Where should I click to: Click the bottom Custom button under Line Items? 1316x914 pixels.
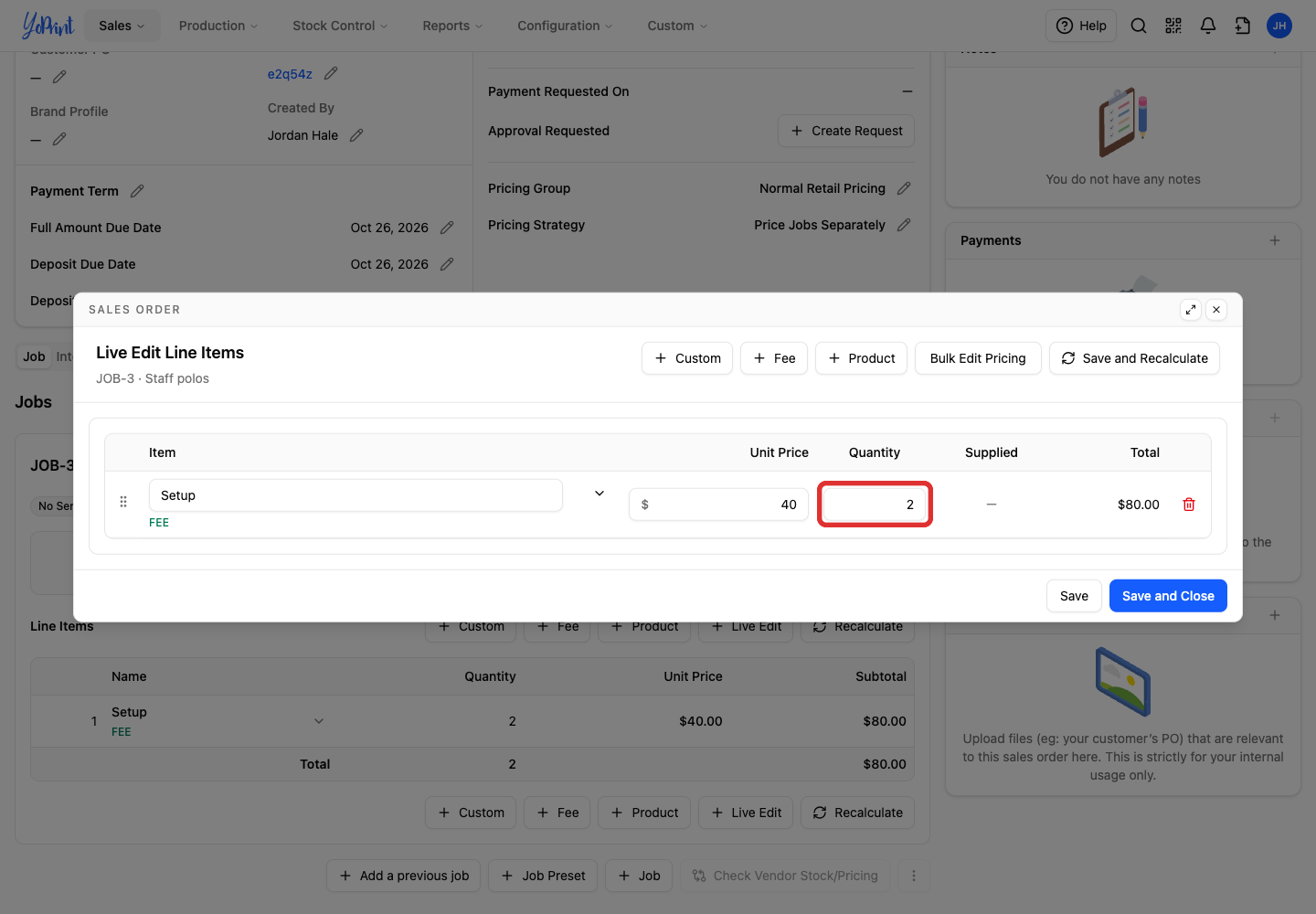(471, 813)
